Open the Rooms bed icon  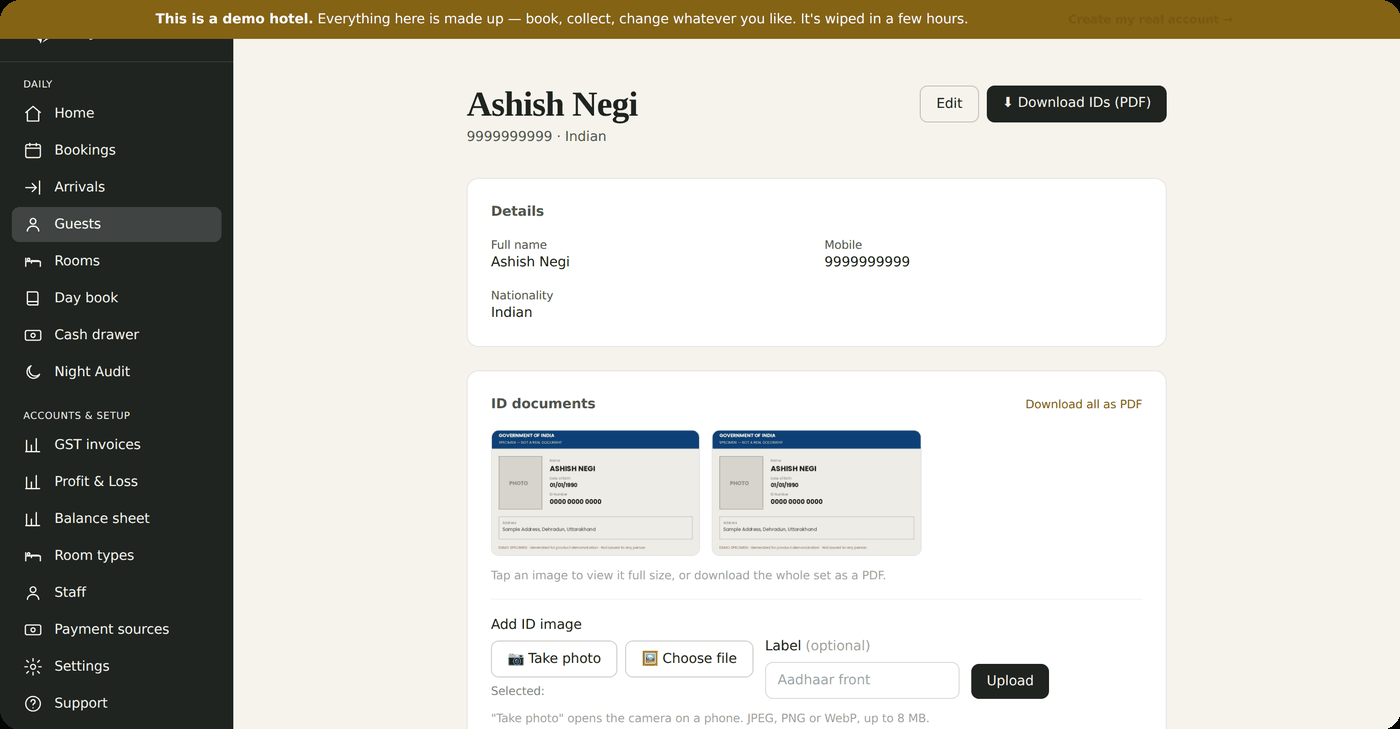pyautogui.click(x=33, y=261)
